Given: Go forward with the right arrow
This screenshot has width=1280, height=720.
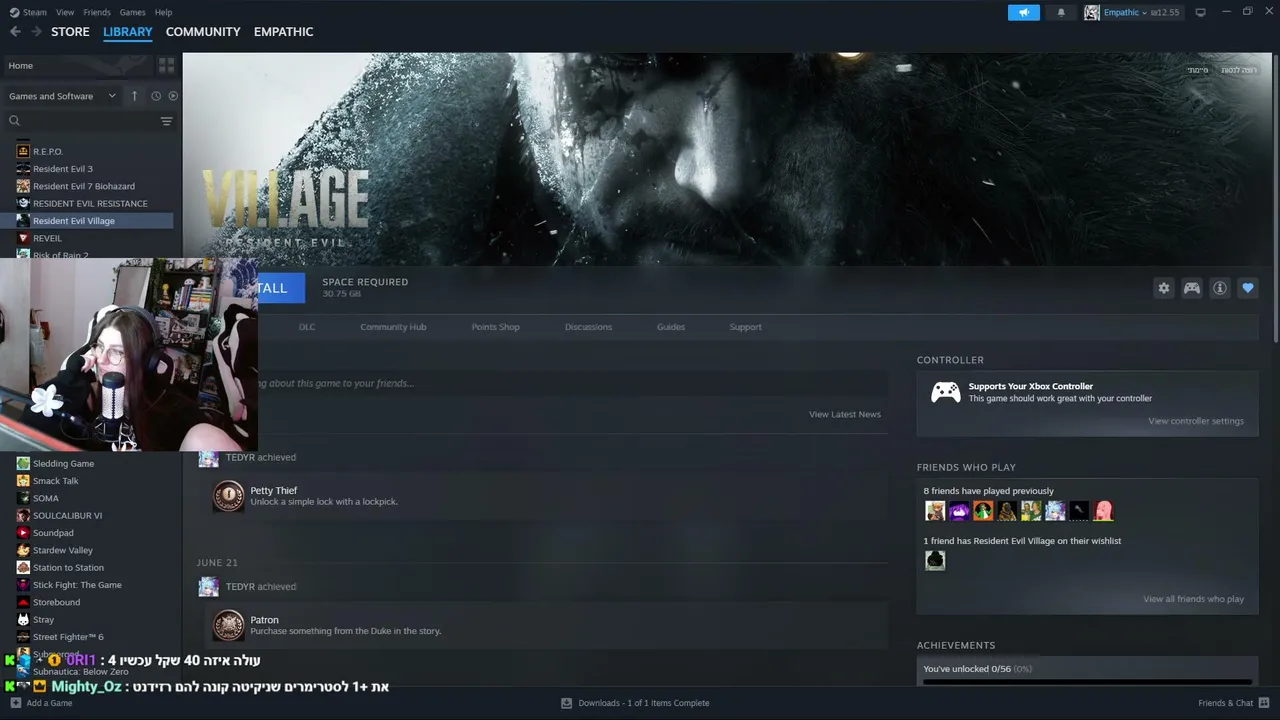Looking at the screenshot, I should click(x=36, y=32).
